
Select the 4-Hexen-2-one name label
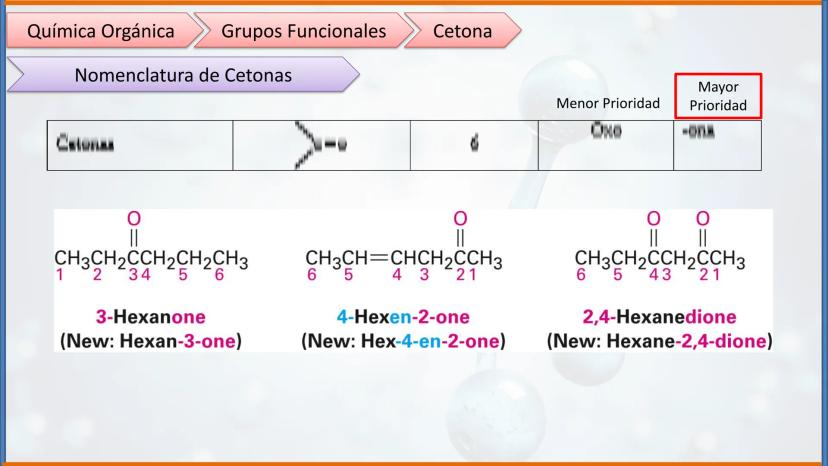tap(404, 317)
